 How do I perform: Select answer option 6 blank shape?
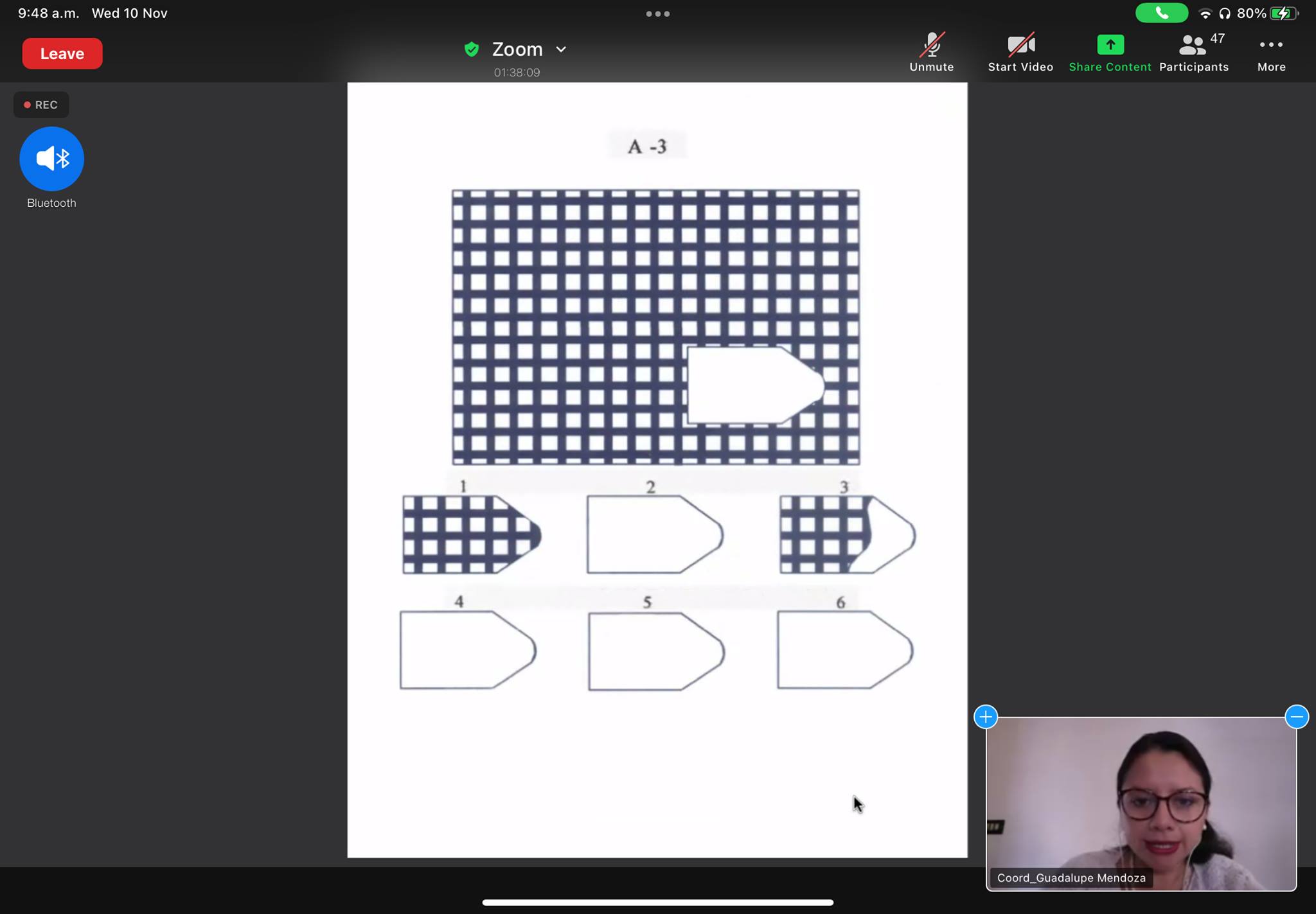click(845, 650)
